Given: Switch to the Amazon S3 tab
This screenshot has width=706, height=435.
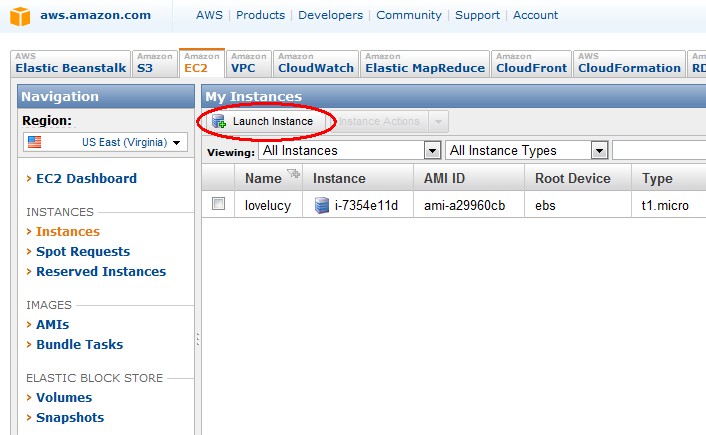Looking at the screenshot, I should (x=154, y=63).
